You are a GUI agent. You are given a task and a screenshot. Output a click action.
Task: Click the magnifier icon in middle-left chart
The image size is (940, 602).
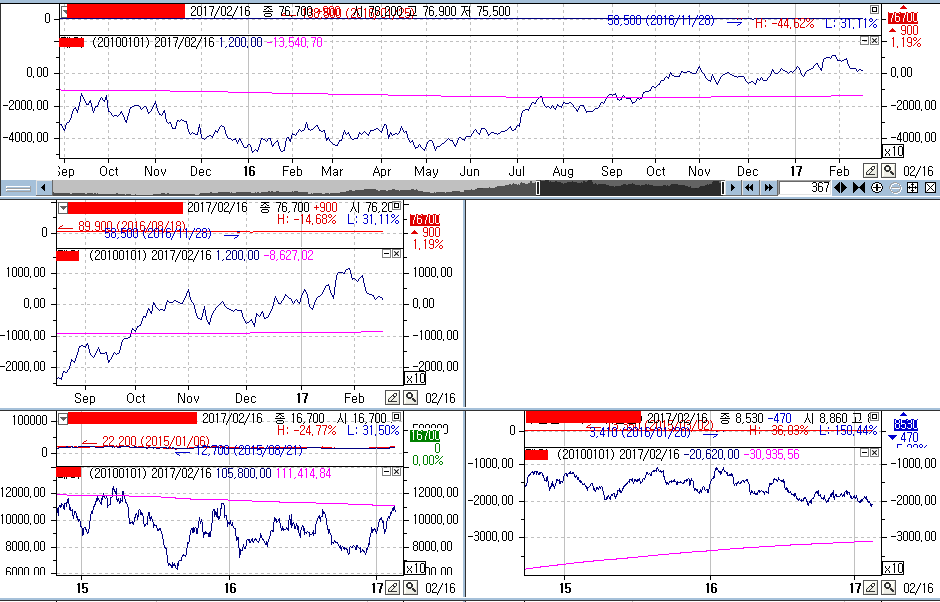click(410, 397)
